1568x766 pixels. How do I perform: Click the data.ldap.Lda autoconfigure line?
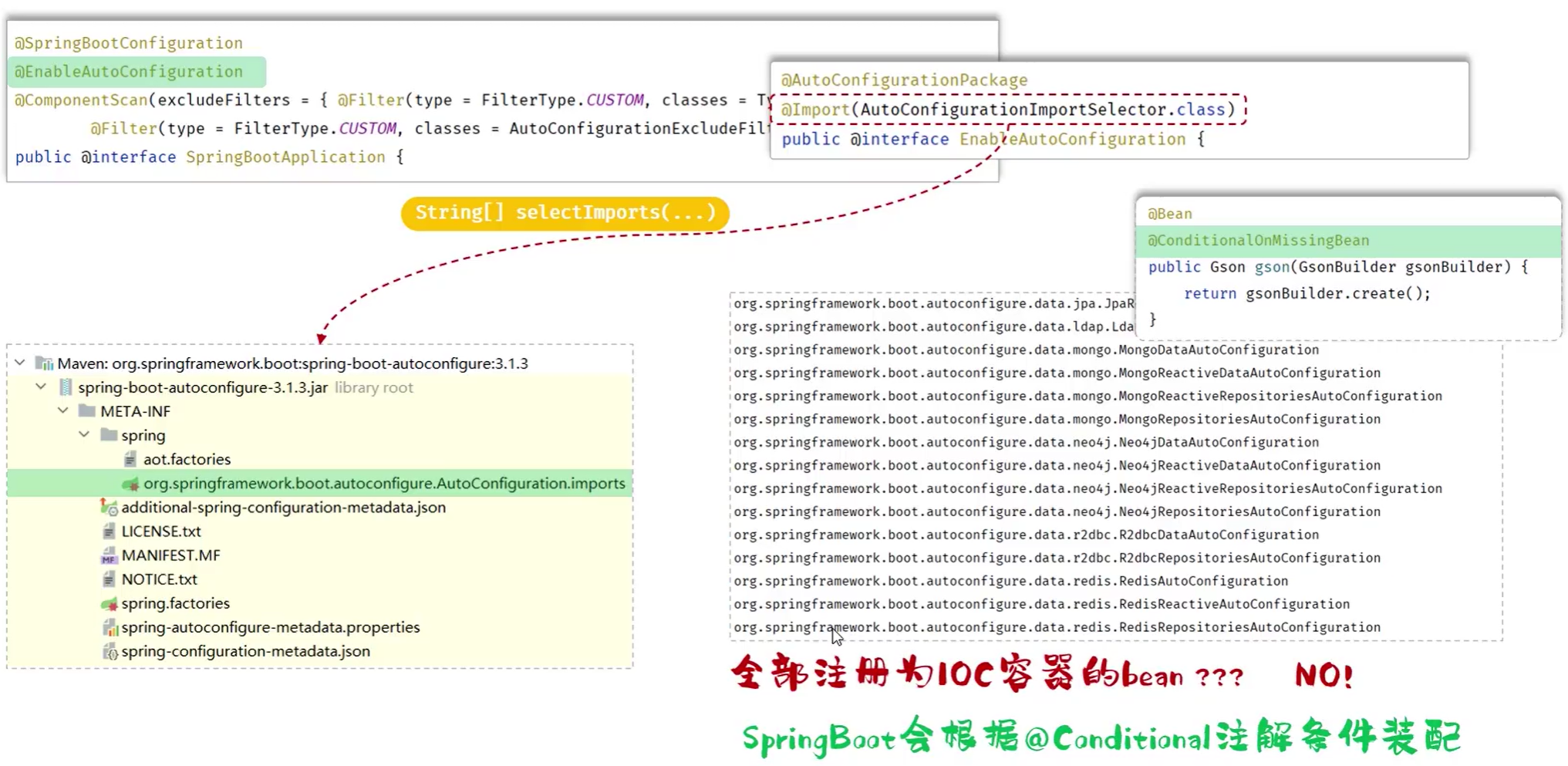pos(934,326)
